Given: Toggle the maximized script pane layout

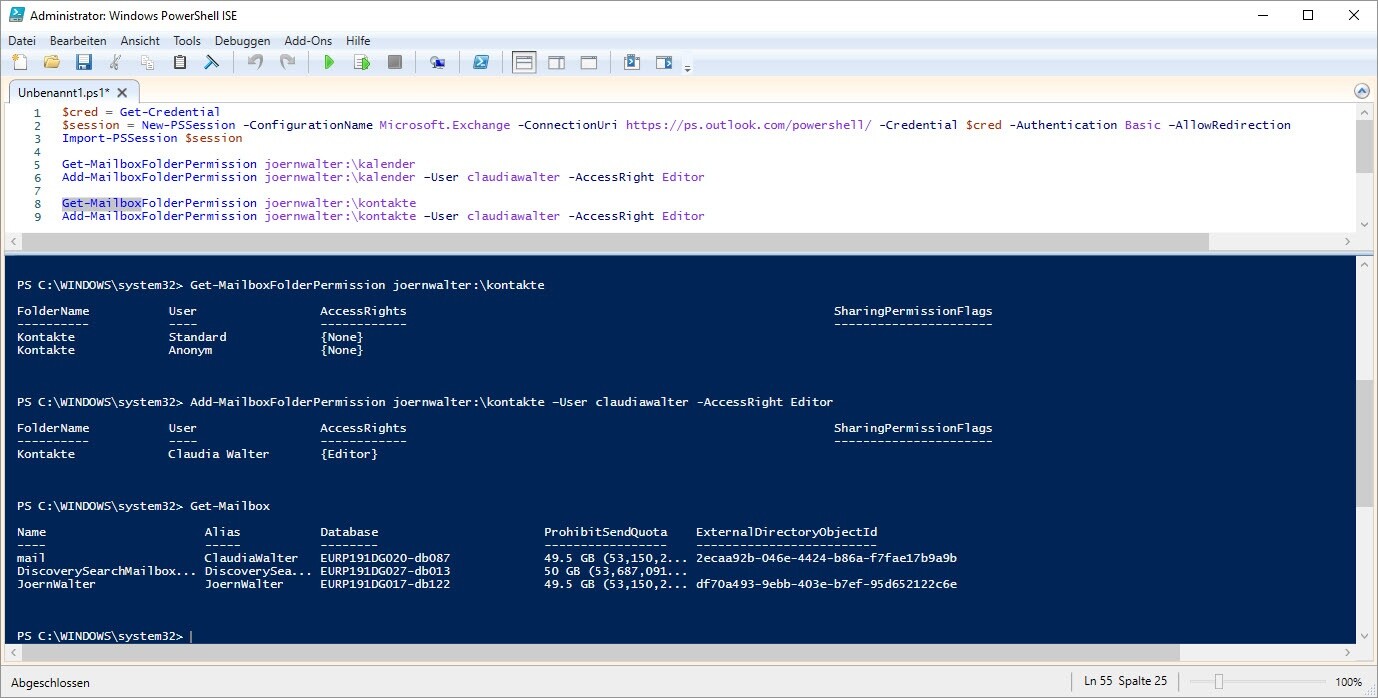Looking at the screenshot, I should [589, 63].
